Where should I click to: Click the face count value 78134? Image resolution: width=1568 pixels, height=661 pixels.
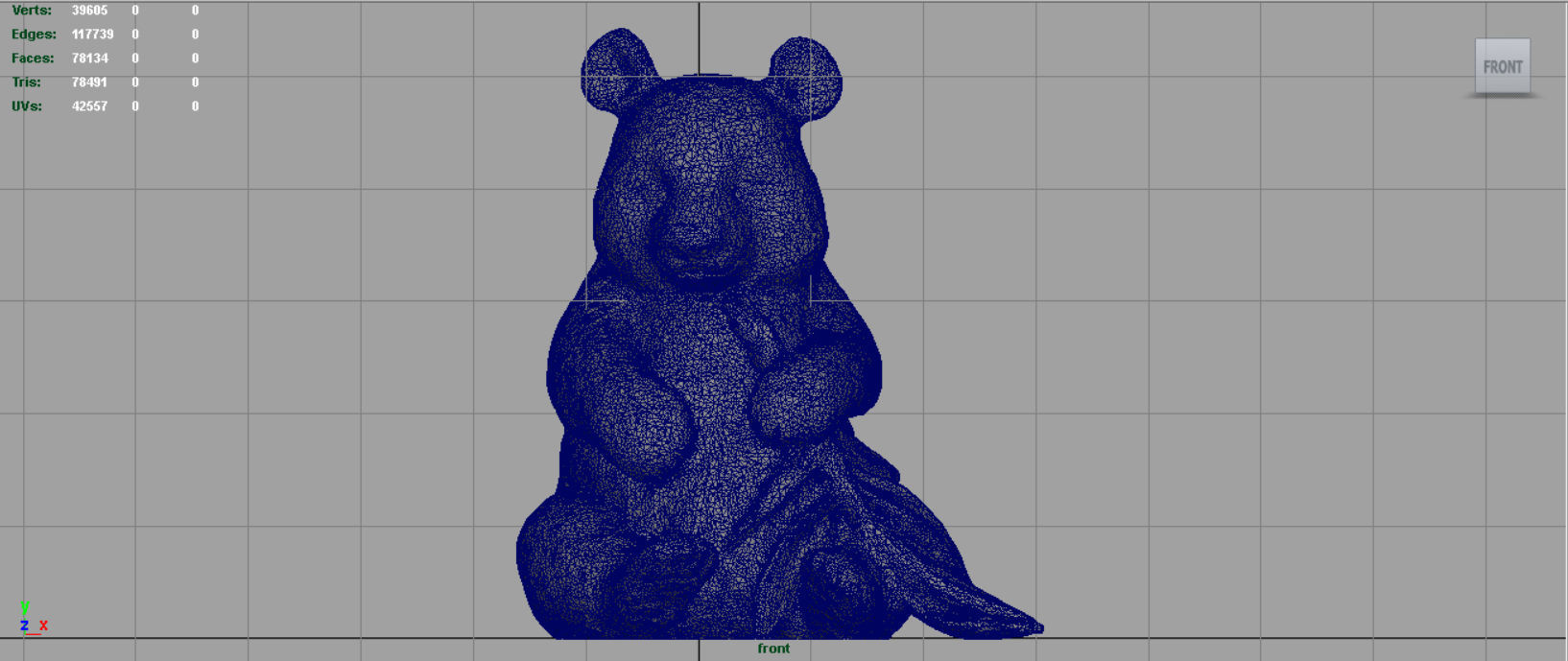89,59
